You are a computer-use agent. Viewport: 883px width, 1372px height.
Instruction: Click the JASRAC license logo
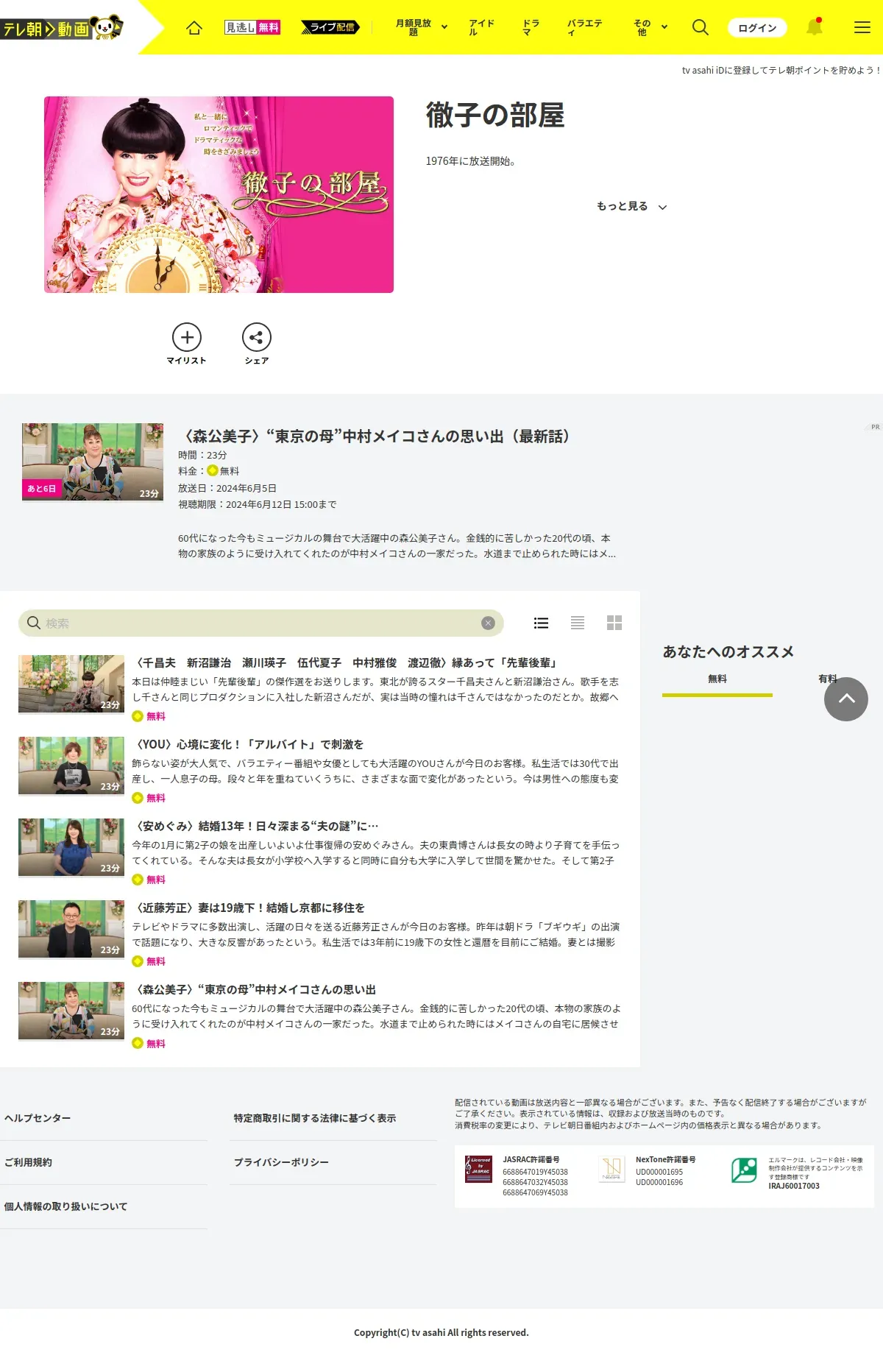479,1169
